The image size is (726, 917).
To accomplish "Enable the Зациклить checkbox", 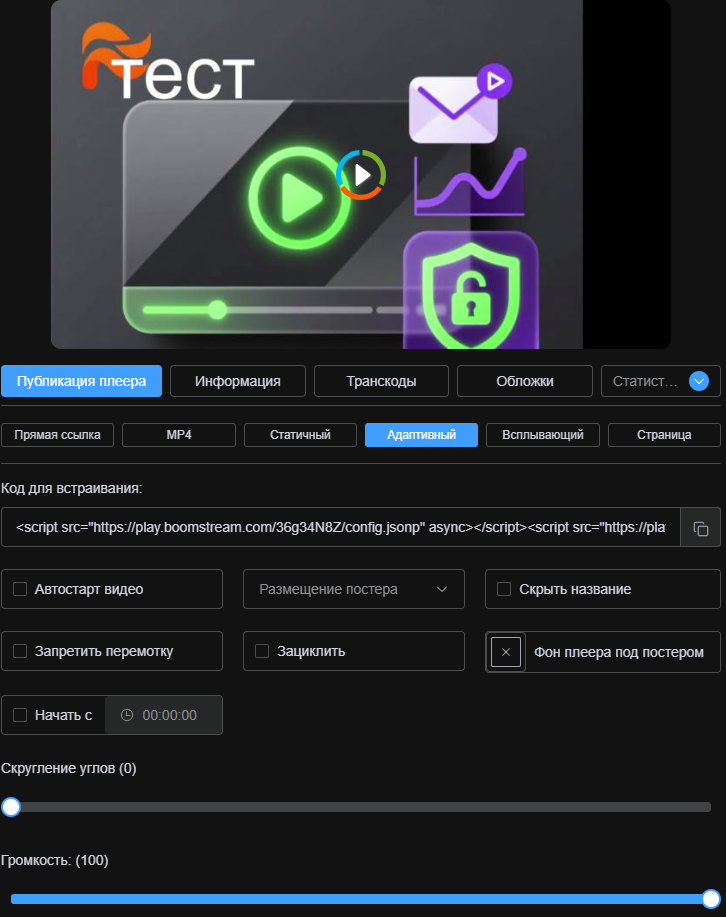I will tap(262, 651).
